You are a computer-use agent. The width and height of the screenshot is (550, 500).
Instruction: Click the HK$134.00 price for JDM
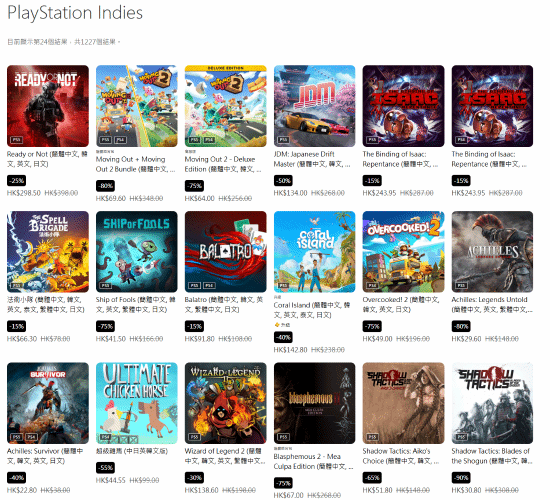[290, 193]
